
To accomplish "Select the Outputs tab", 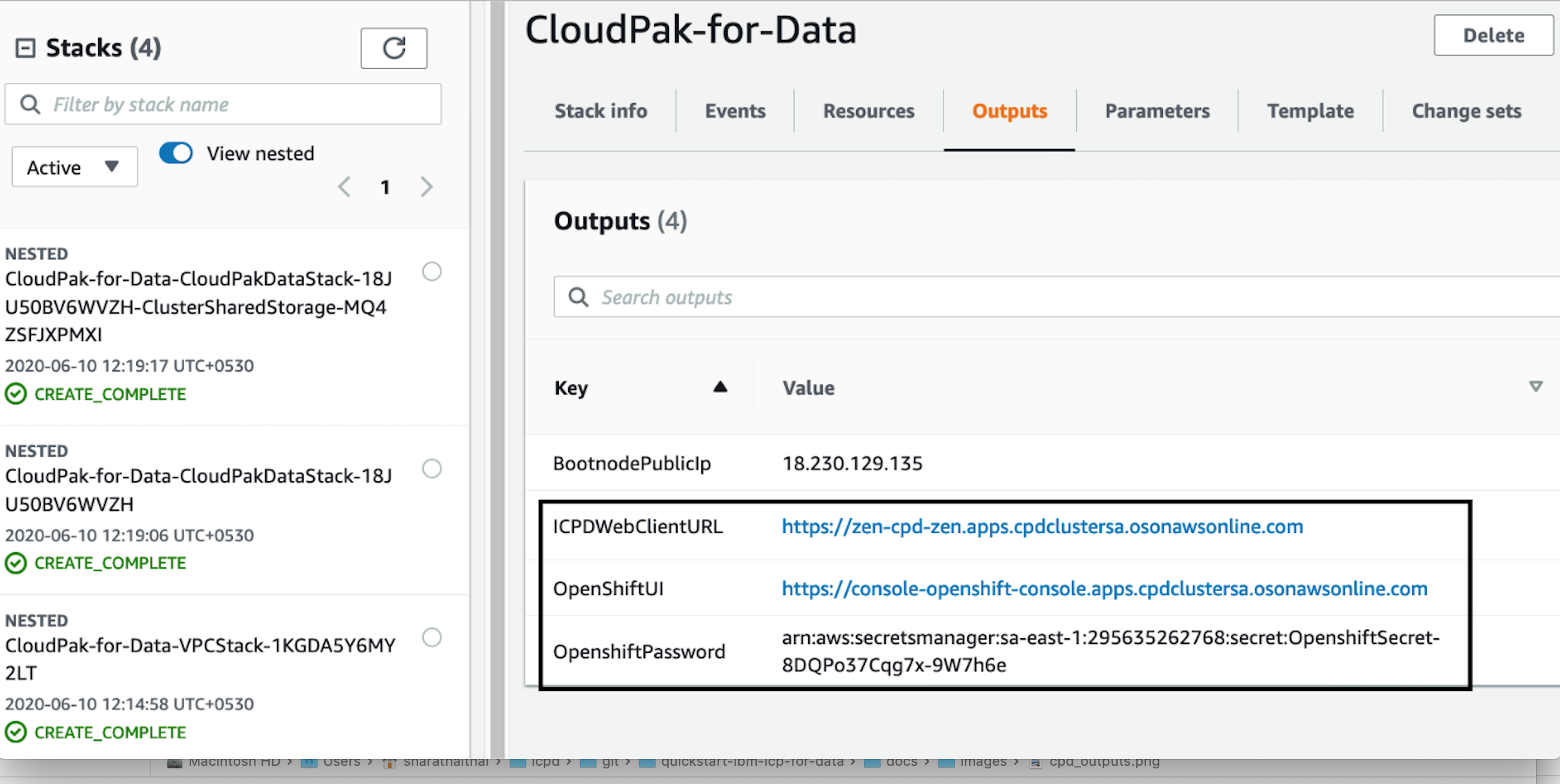I will (1009, 111).
